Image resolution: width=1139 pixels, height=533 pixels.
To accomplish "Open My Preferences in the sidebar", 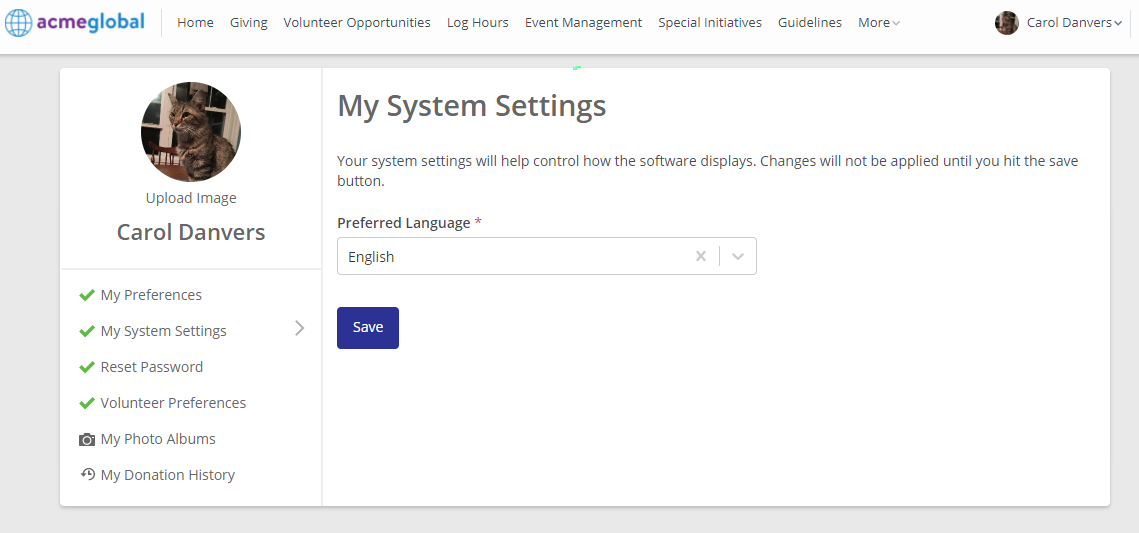I will [151, 295].
